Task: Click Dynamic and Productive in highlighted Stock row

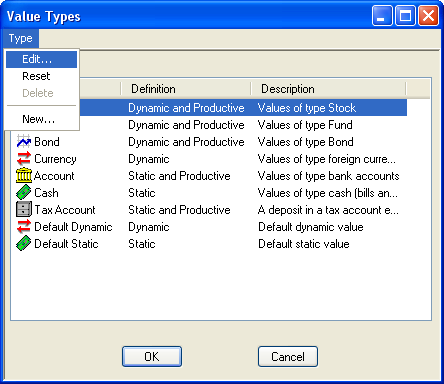Action: click(x=186, y=108)
